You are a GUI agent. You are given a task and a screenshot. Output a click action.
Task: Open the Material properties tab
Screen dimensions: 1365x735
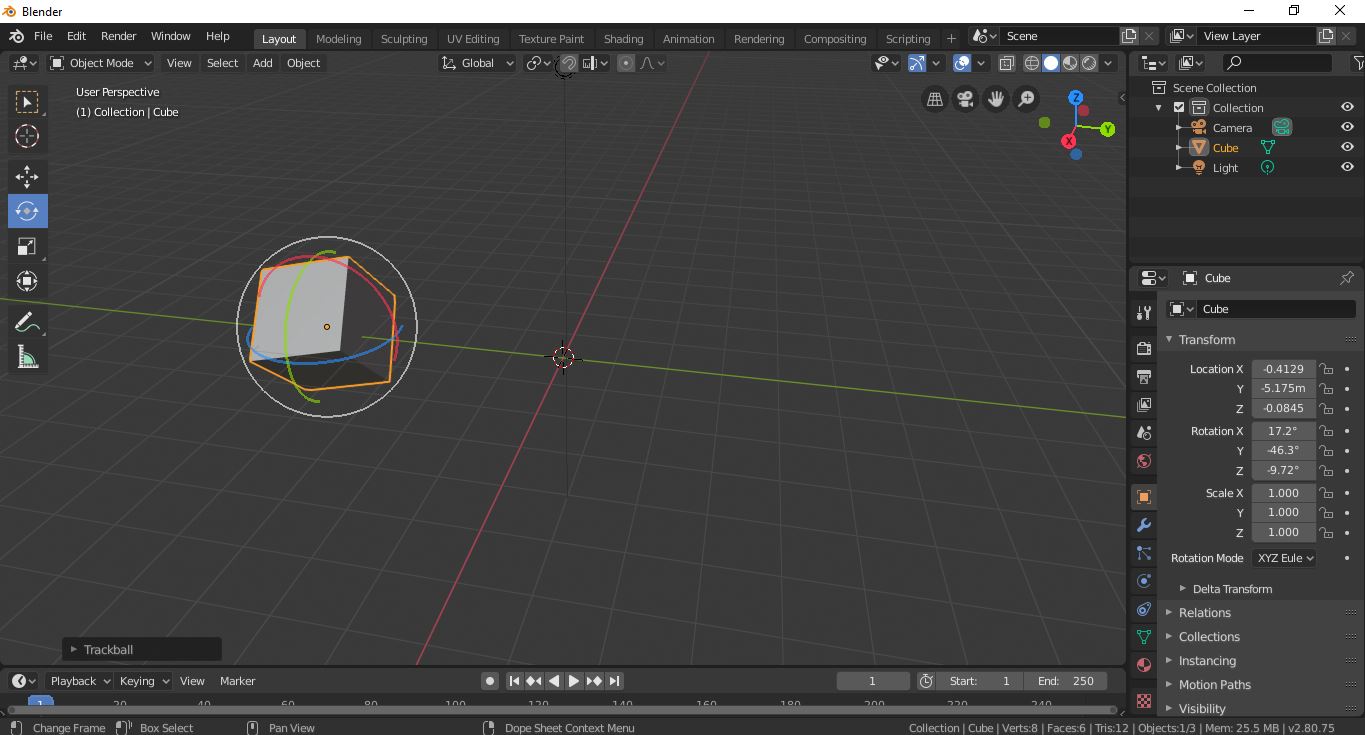coord(1143,664)
